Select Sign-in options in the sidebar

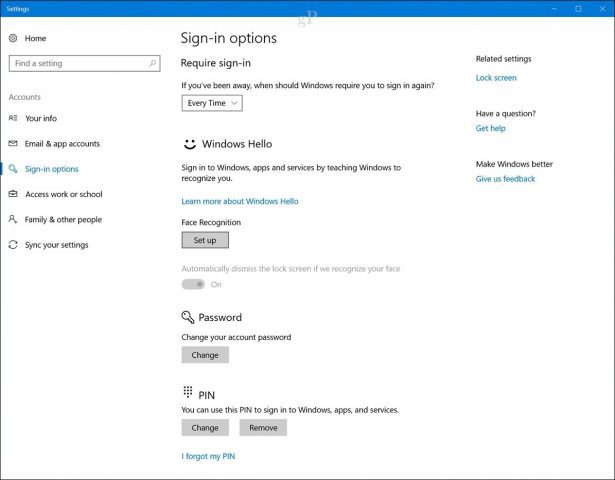pyautogui.click(x=51, y=169)
